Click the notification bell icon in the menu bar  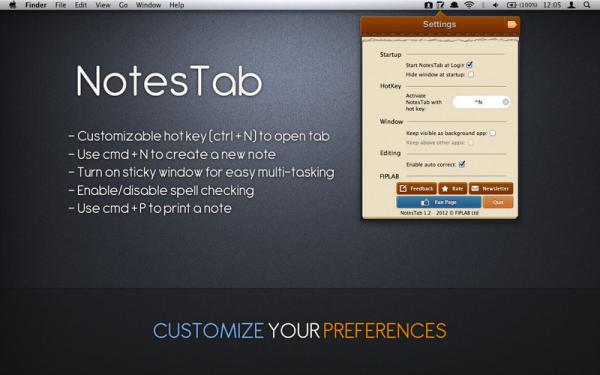[x=455, y=5]
